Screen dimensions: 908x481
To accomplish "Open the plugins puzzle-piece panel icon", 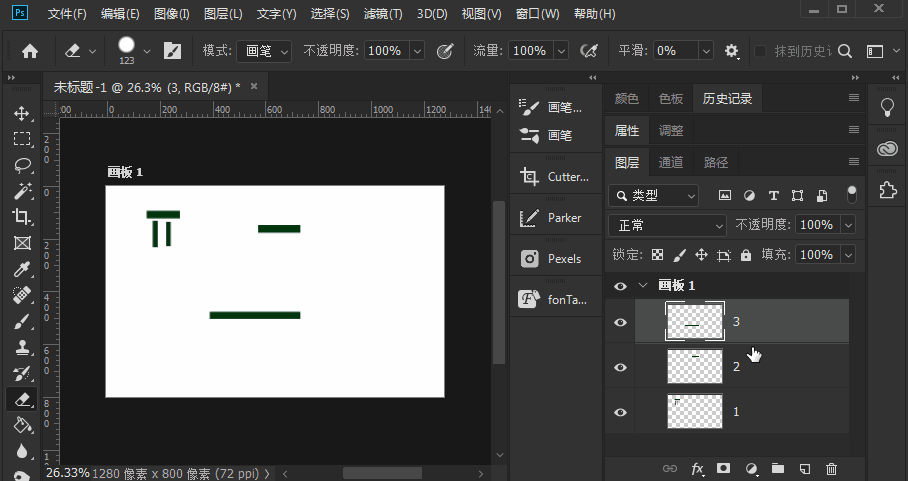I will point(887,190).
